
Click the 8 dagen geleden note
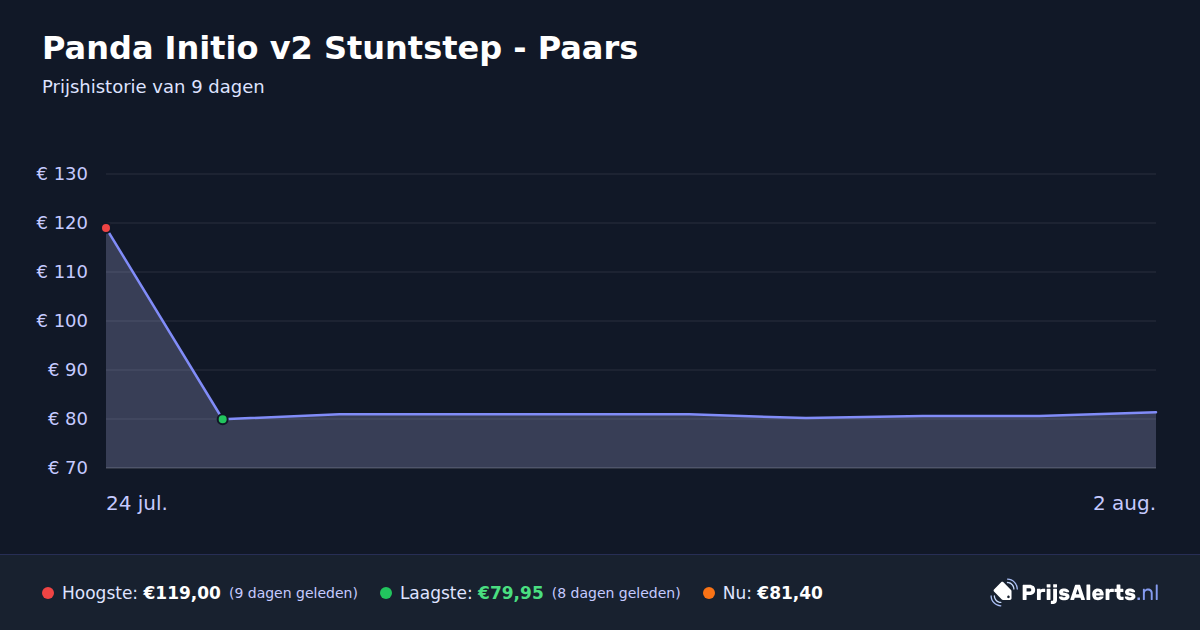pos(616,594)
